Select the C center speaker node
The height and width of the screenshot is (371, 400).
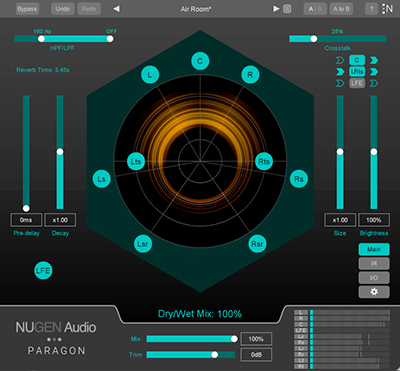200,61
